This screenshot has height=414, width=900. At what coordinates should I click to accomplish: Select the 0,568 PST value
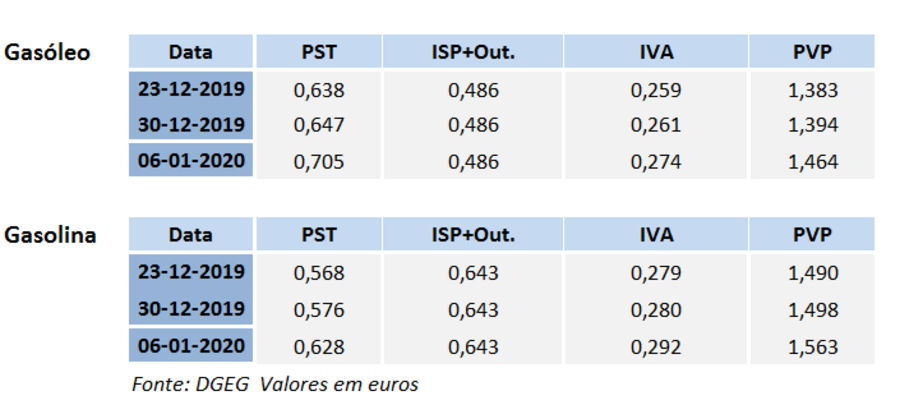point(319,273)
